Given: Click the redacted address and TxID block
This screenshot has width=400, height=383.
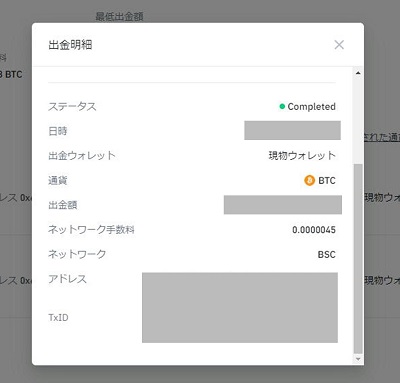Looking at the screenshot, I should point(240,307).
